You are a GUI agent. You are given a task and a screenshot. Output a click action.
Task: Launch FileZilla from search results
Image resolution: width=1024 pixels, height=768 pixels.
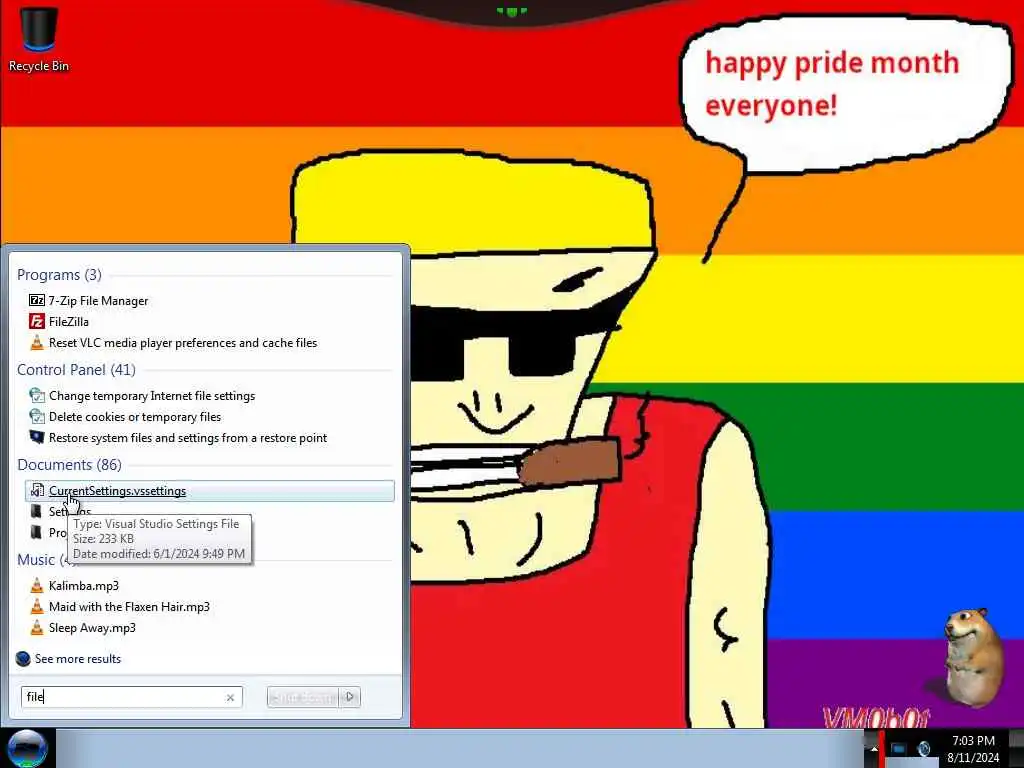point(69,321)
